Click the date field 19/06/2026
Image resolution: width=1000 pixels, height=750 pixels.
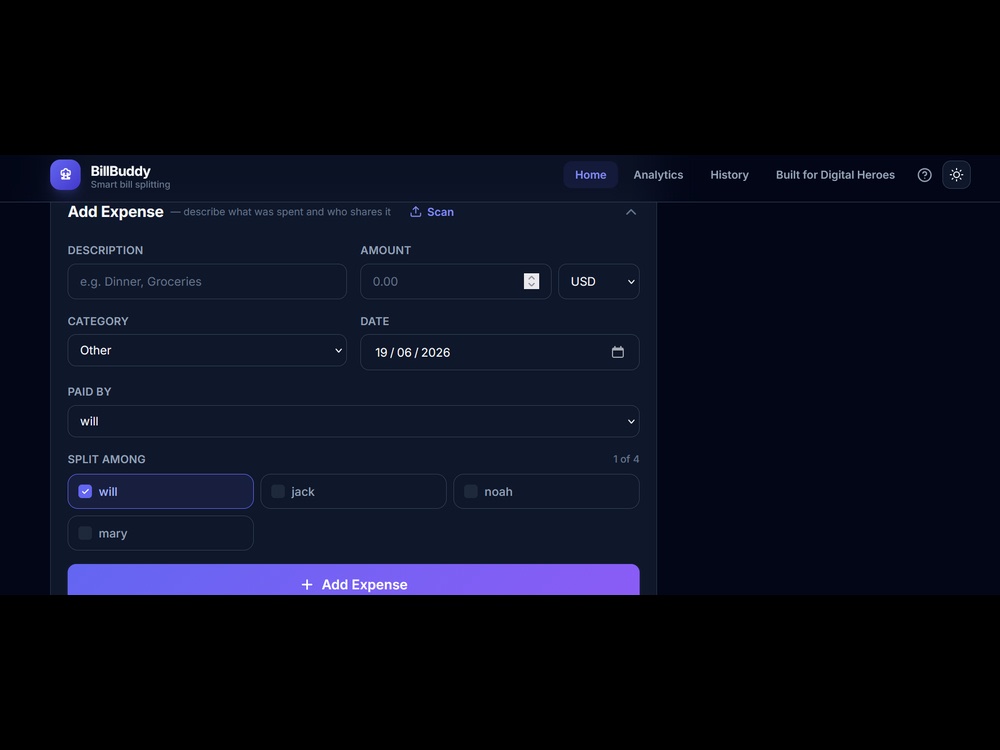500,352
